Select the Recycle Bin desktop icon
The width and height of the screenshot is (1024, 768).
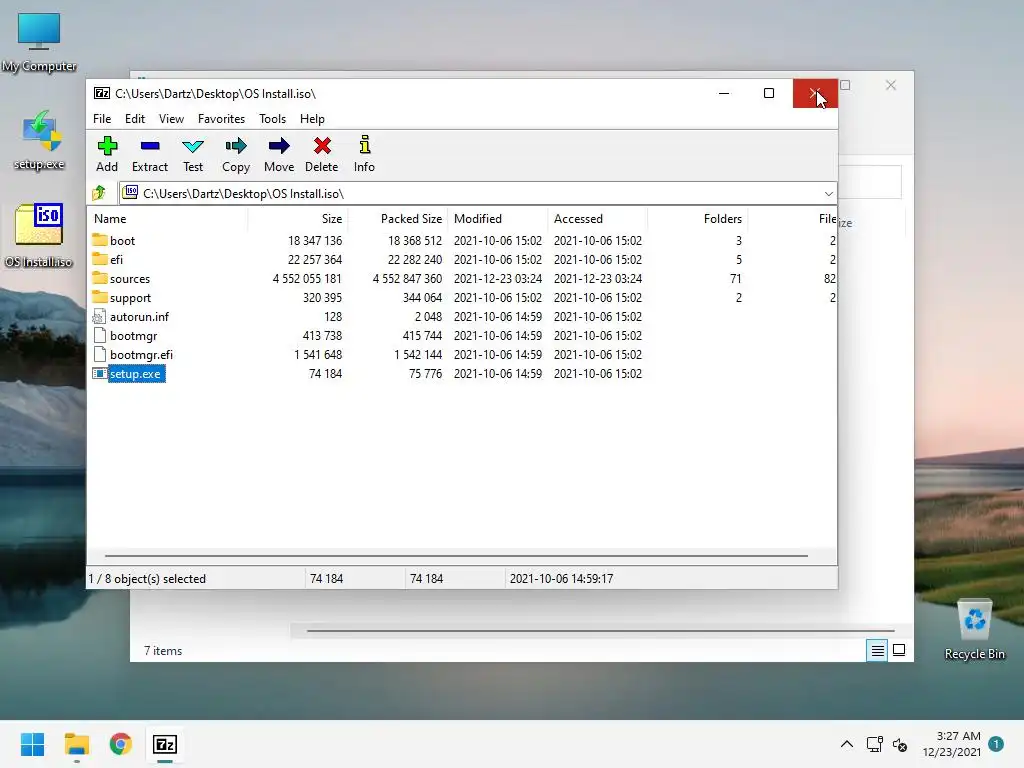974,630
